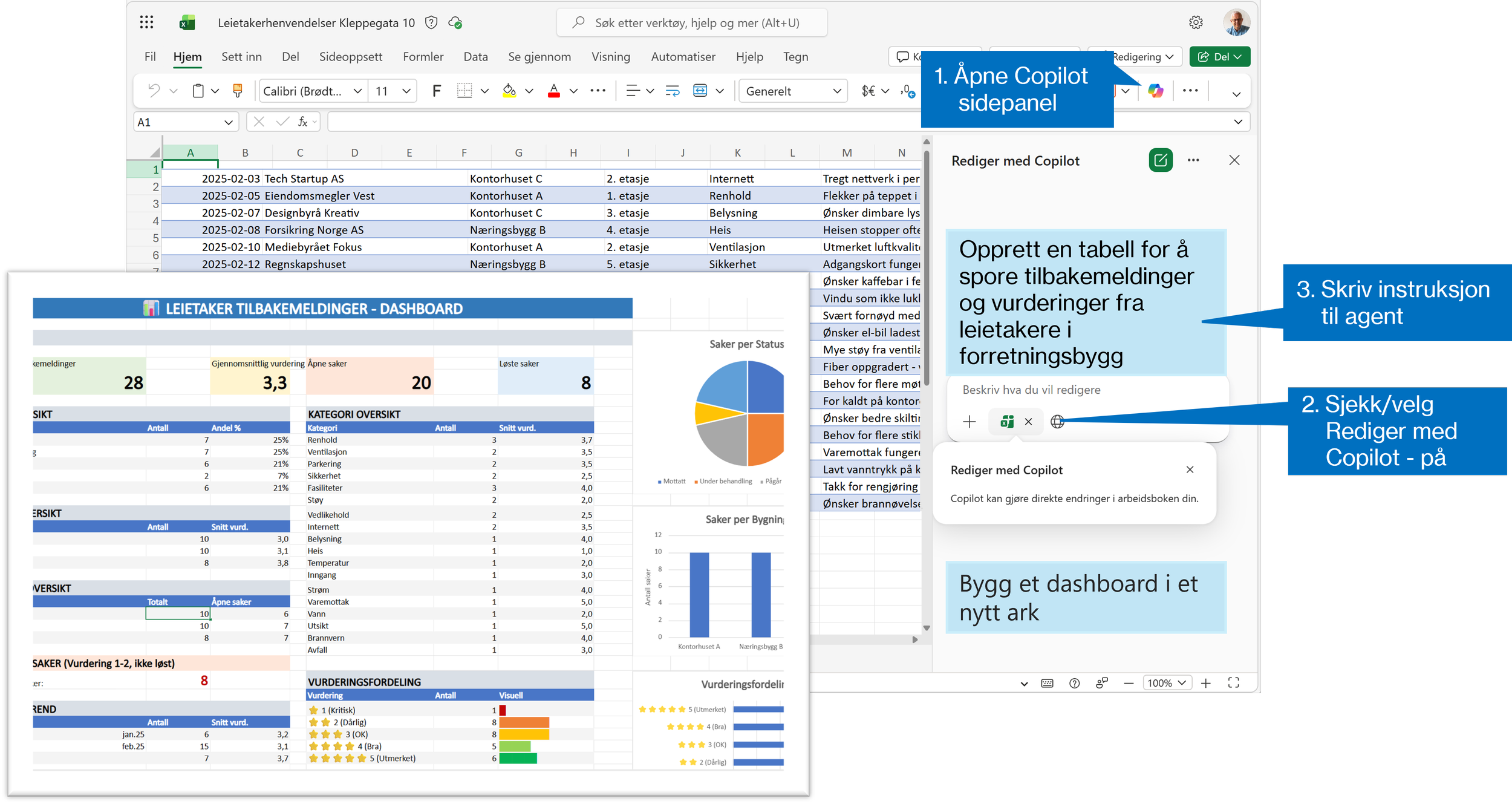This screenshot has width=1512, height=804.
Task: Open the app launcher grid icon
Action: pyautogui.click(x=146, y=23)
